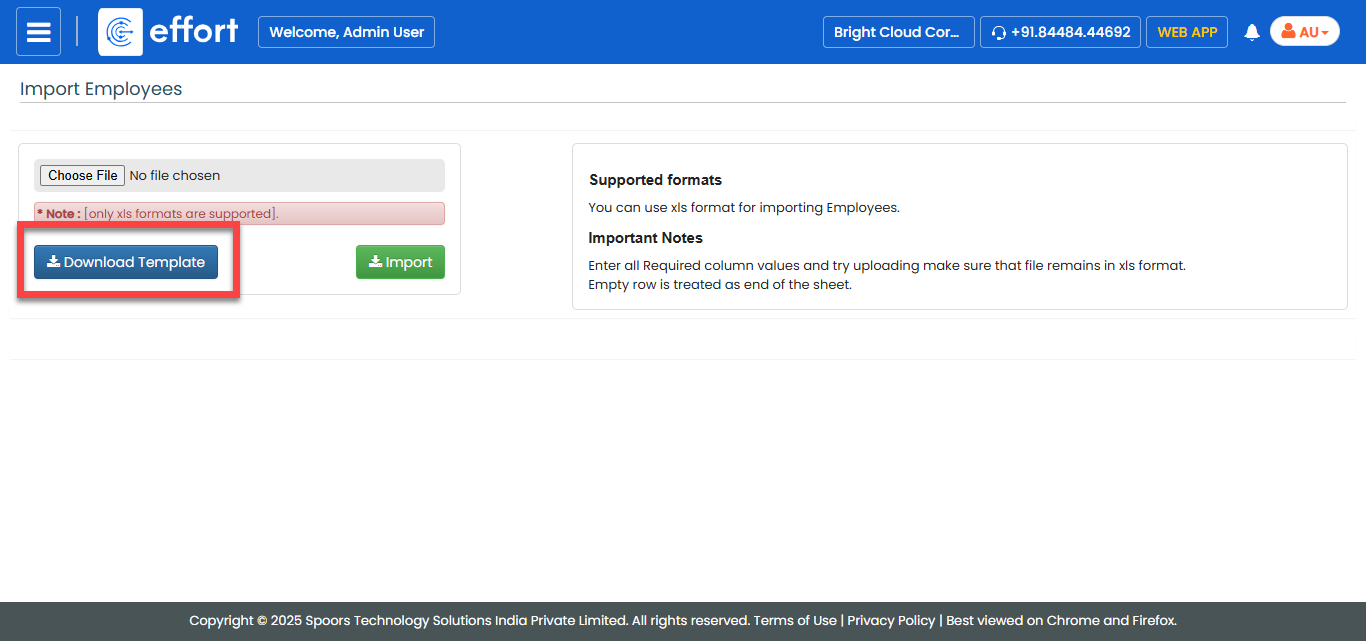
Task: Expand the AU account dropdown caret
Action: [1325, 33]
